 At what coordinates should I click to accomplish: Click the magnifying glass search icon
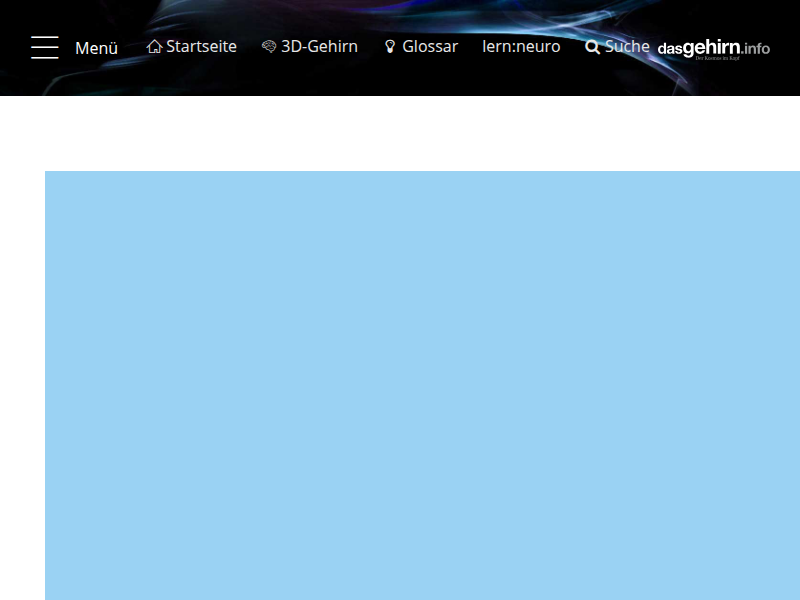(592, 47)
